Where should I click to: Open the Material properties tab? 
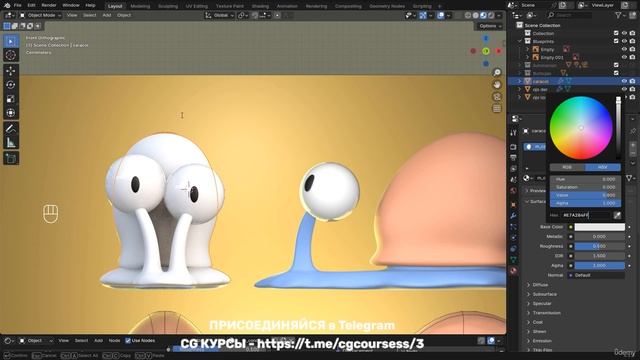[x=513, y=270]
